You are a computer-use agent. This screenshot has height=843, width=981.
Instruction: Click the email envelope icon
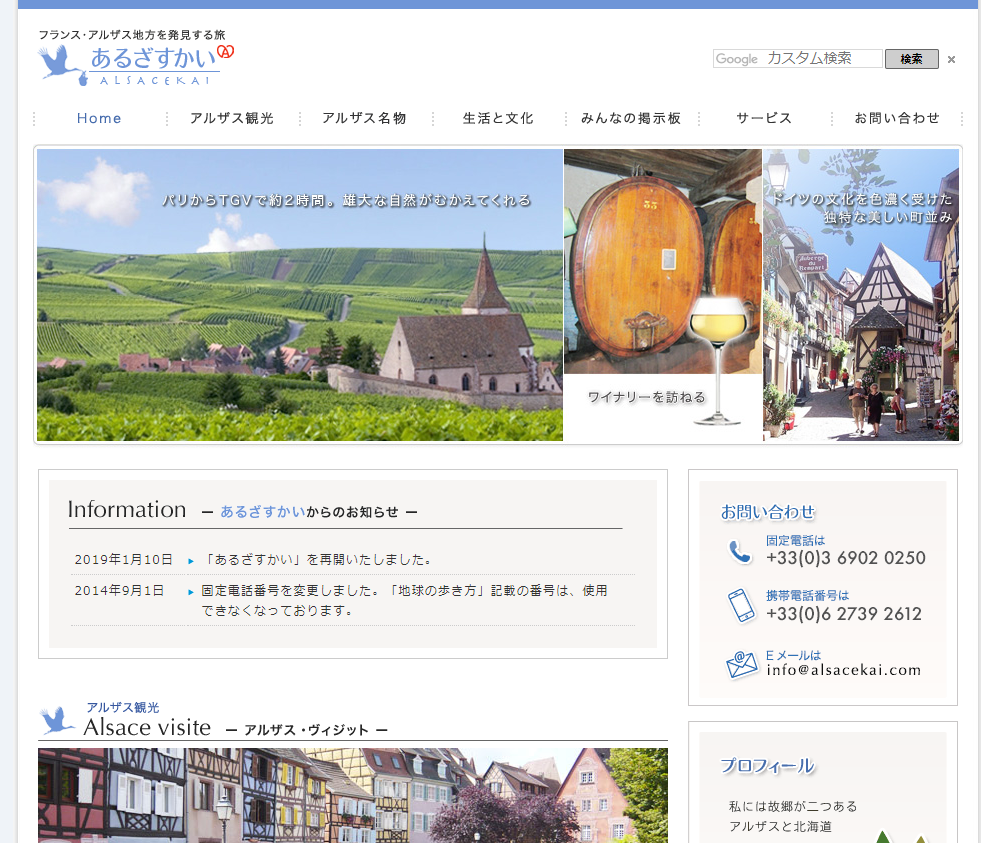tap(742, 665)
